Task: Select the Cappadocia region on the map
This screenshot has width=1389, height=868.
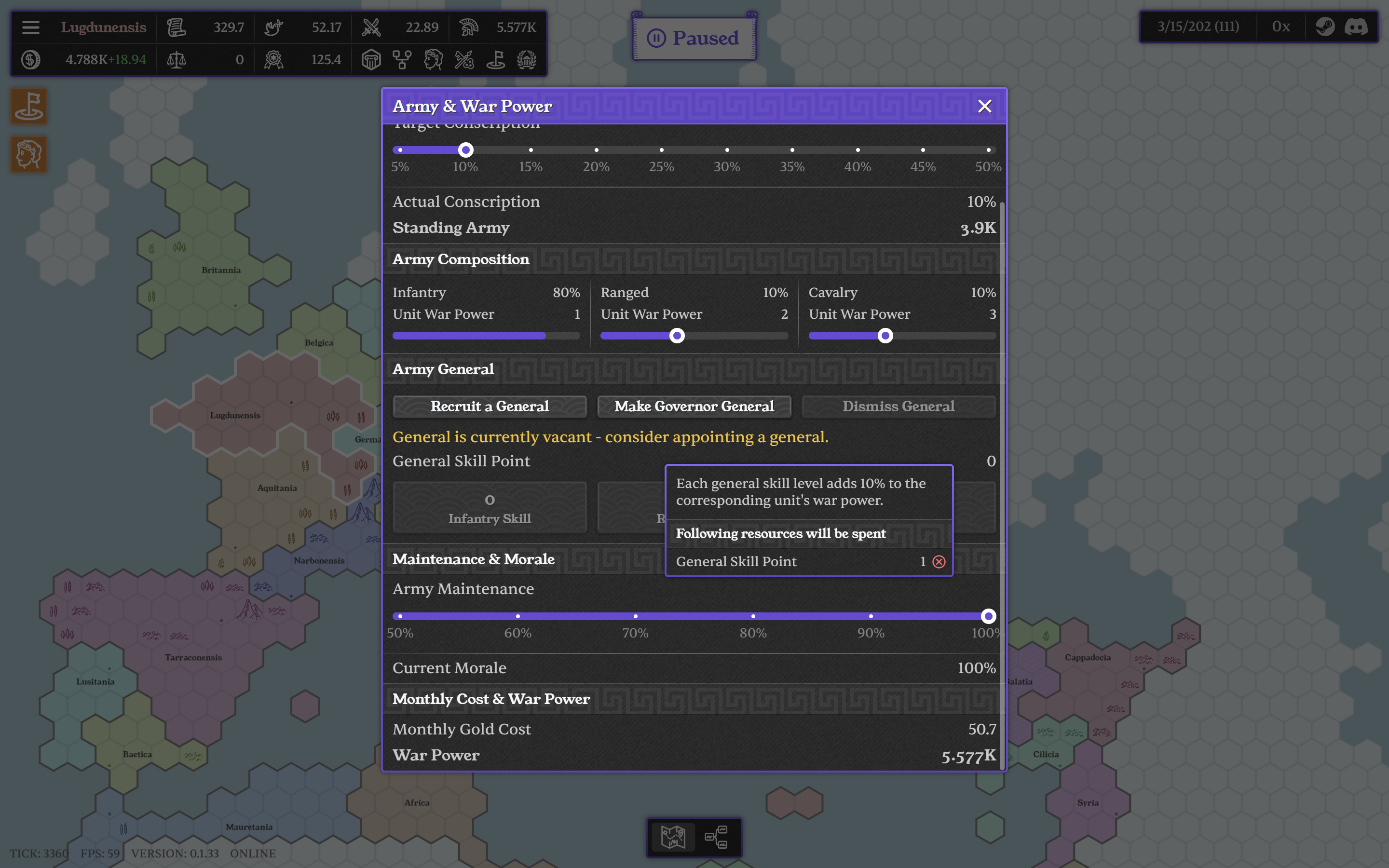Action: (1088, 657)
